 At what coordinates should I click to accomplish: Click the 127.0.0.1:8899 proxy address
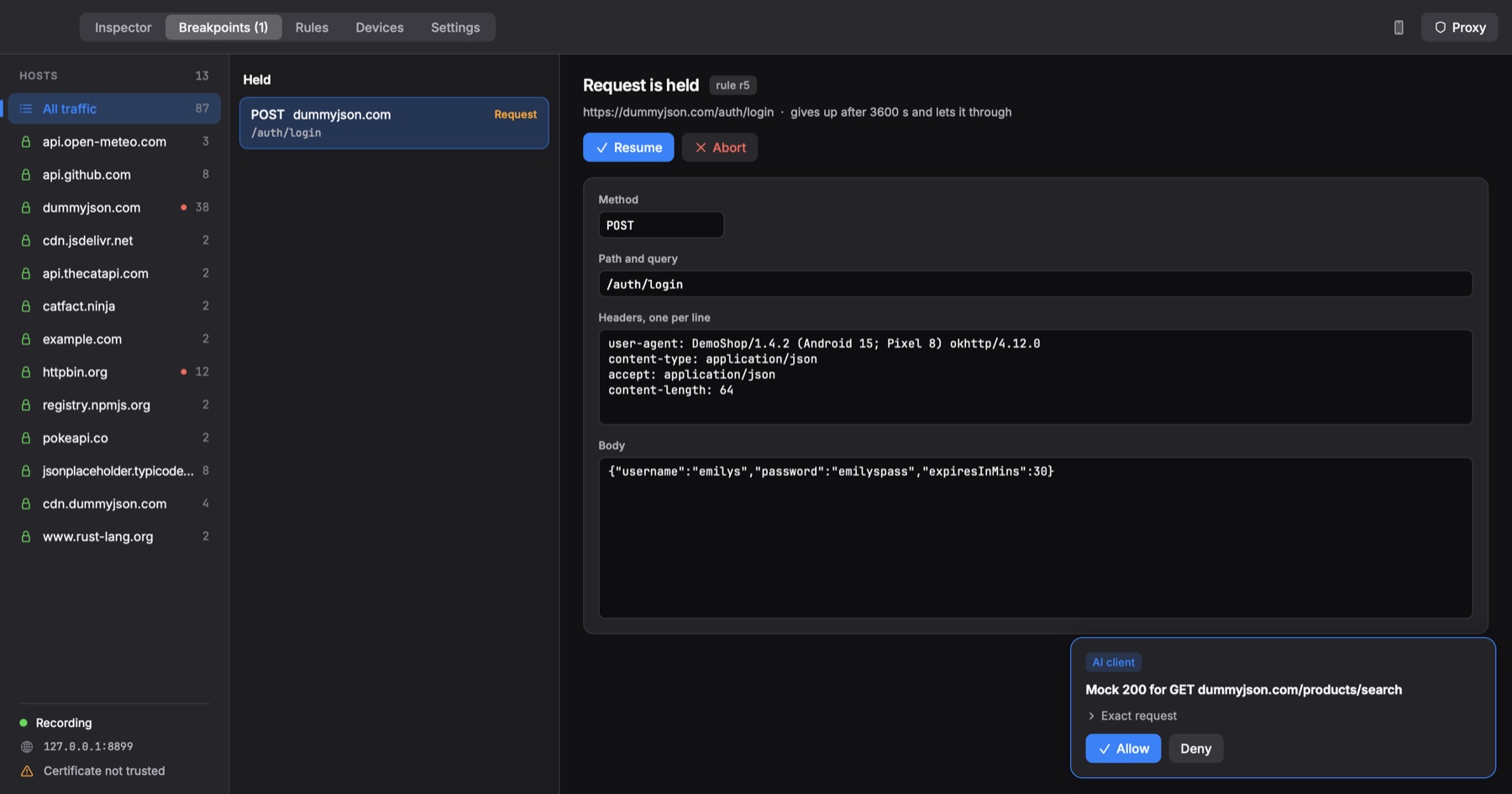pyautogui.click(x=88, y=747)
